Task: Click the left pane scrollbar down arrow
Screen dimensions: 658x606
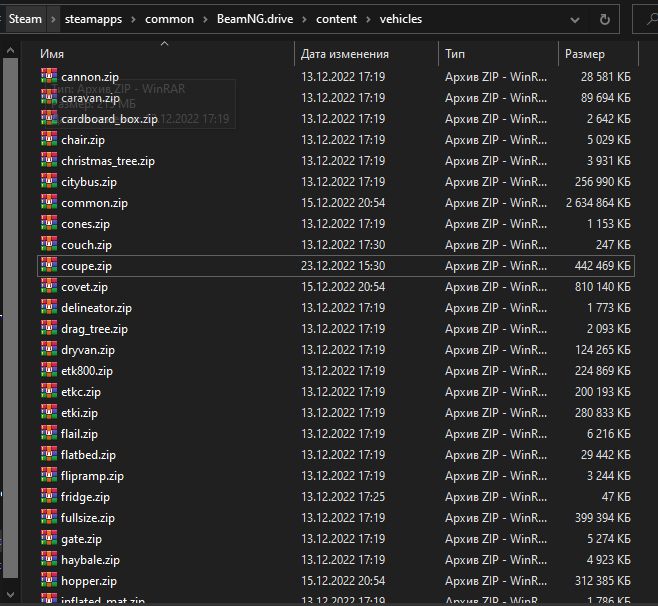Action: [10, 594]
